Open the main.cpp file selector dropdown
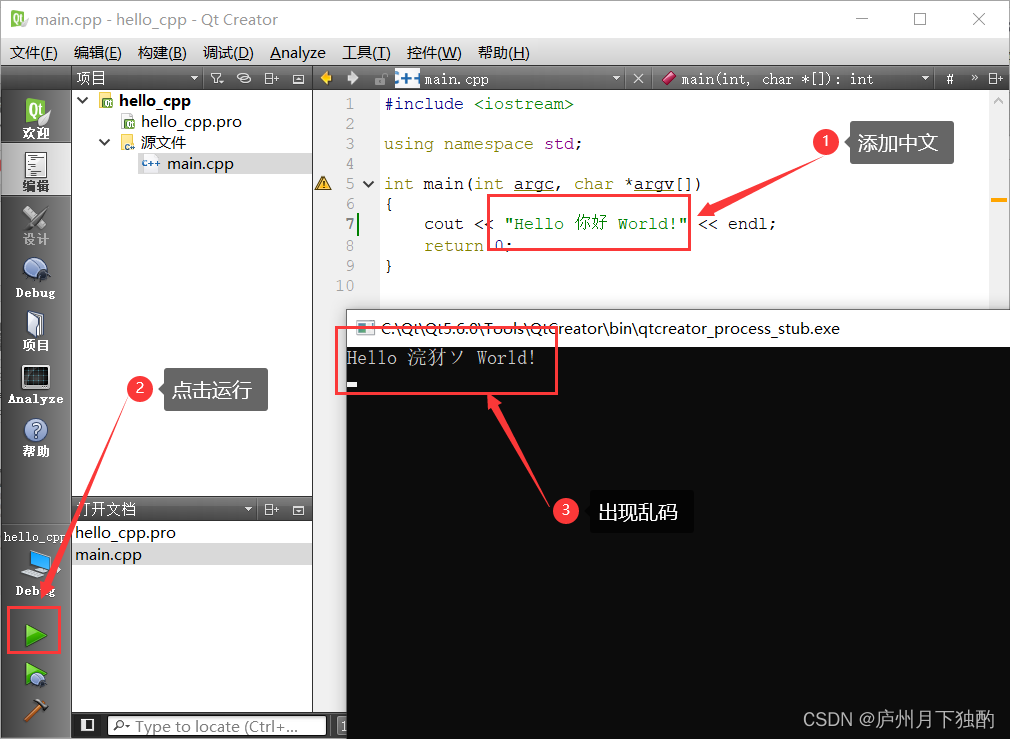Image resolution: width=1010 pixels, height=739 pixels. [x=616, y=79]
